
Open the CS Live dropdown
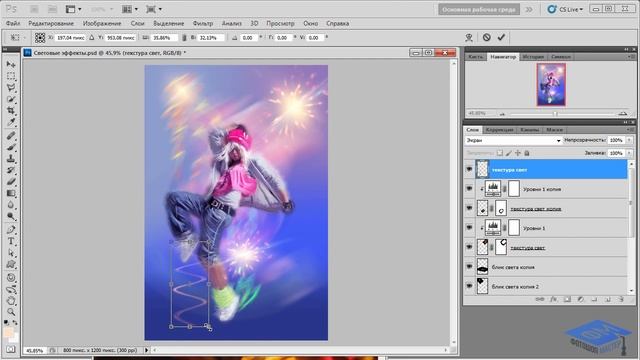pyautogui.click(x=565, y=9)
